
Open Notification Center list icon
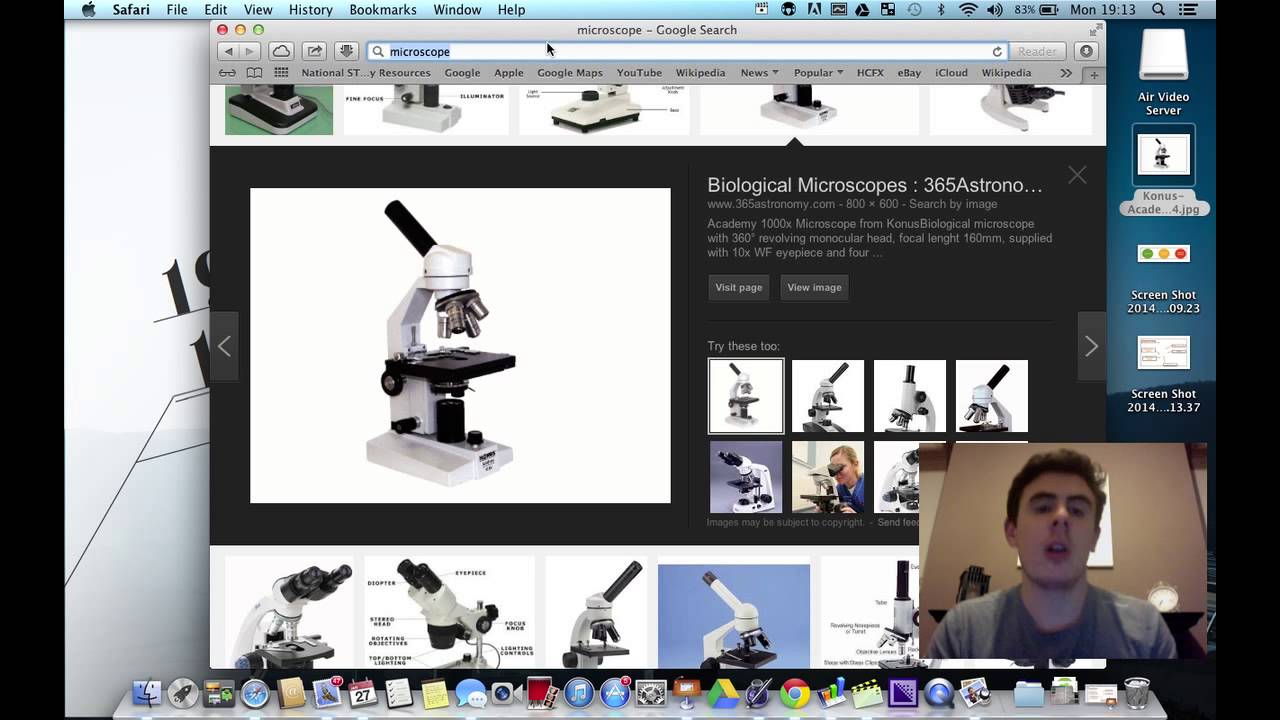1190,10
